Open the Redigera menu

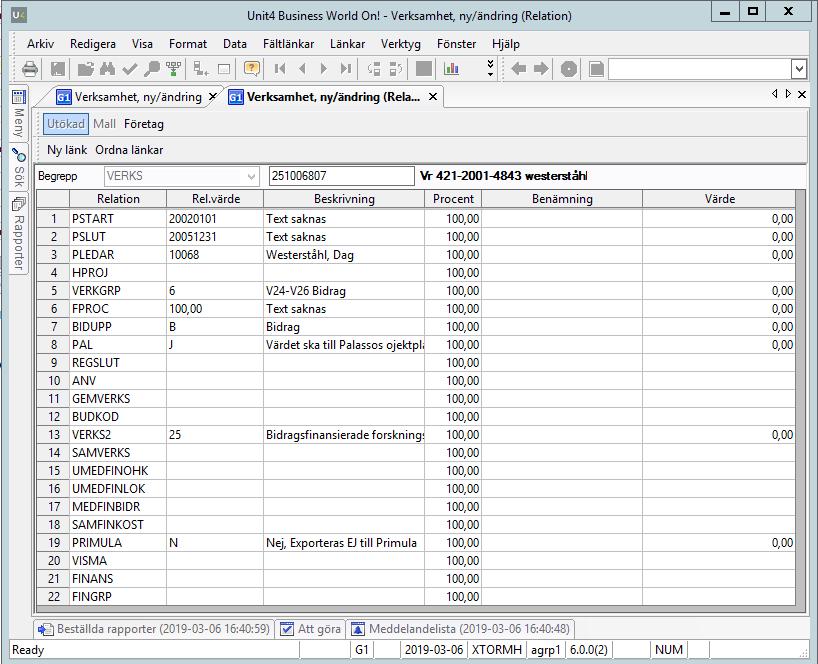coord(93,44)
